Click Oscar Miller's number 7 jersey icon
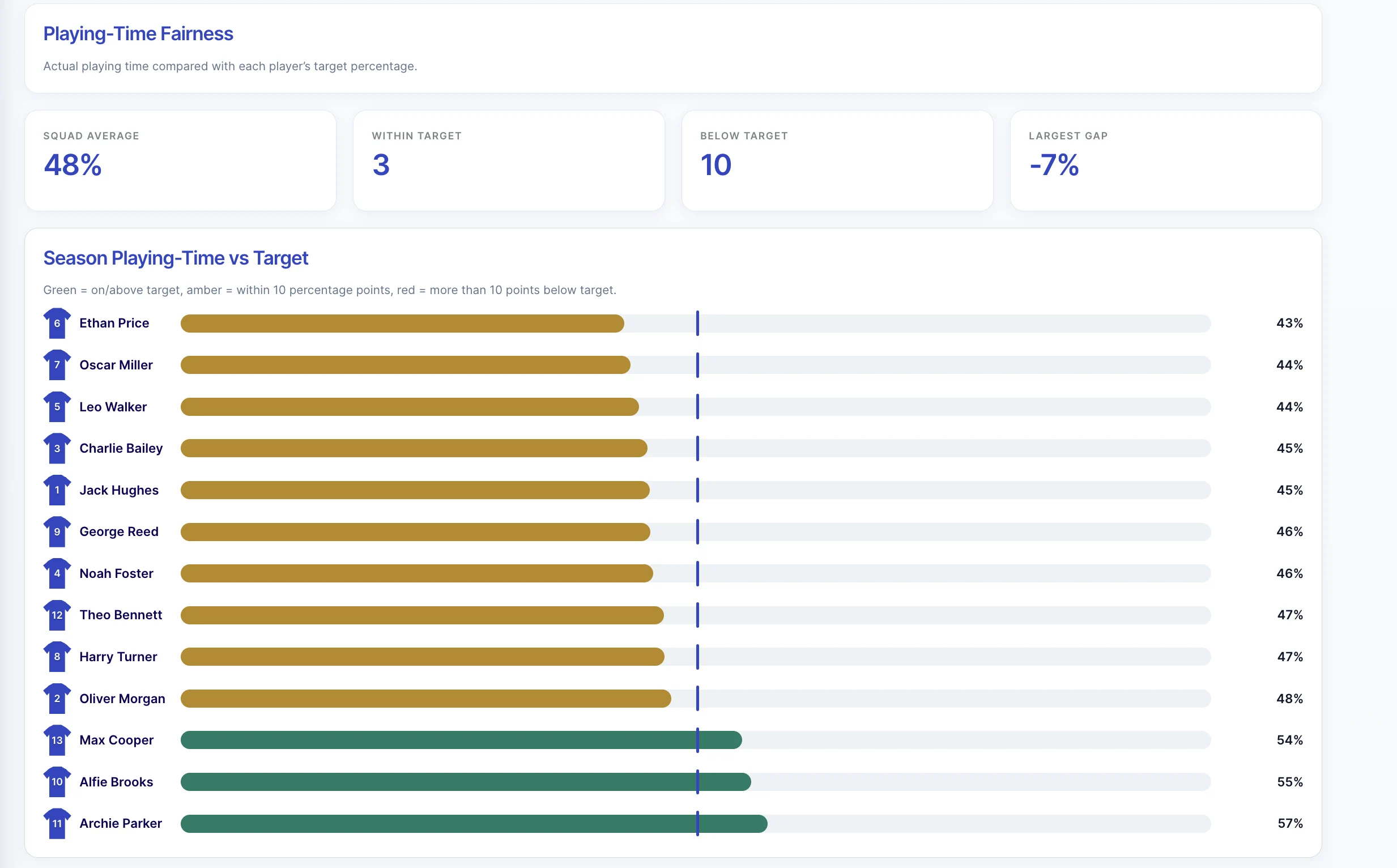 pos(57,365)
